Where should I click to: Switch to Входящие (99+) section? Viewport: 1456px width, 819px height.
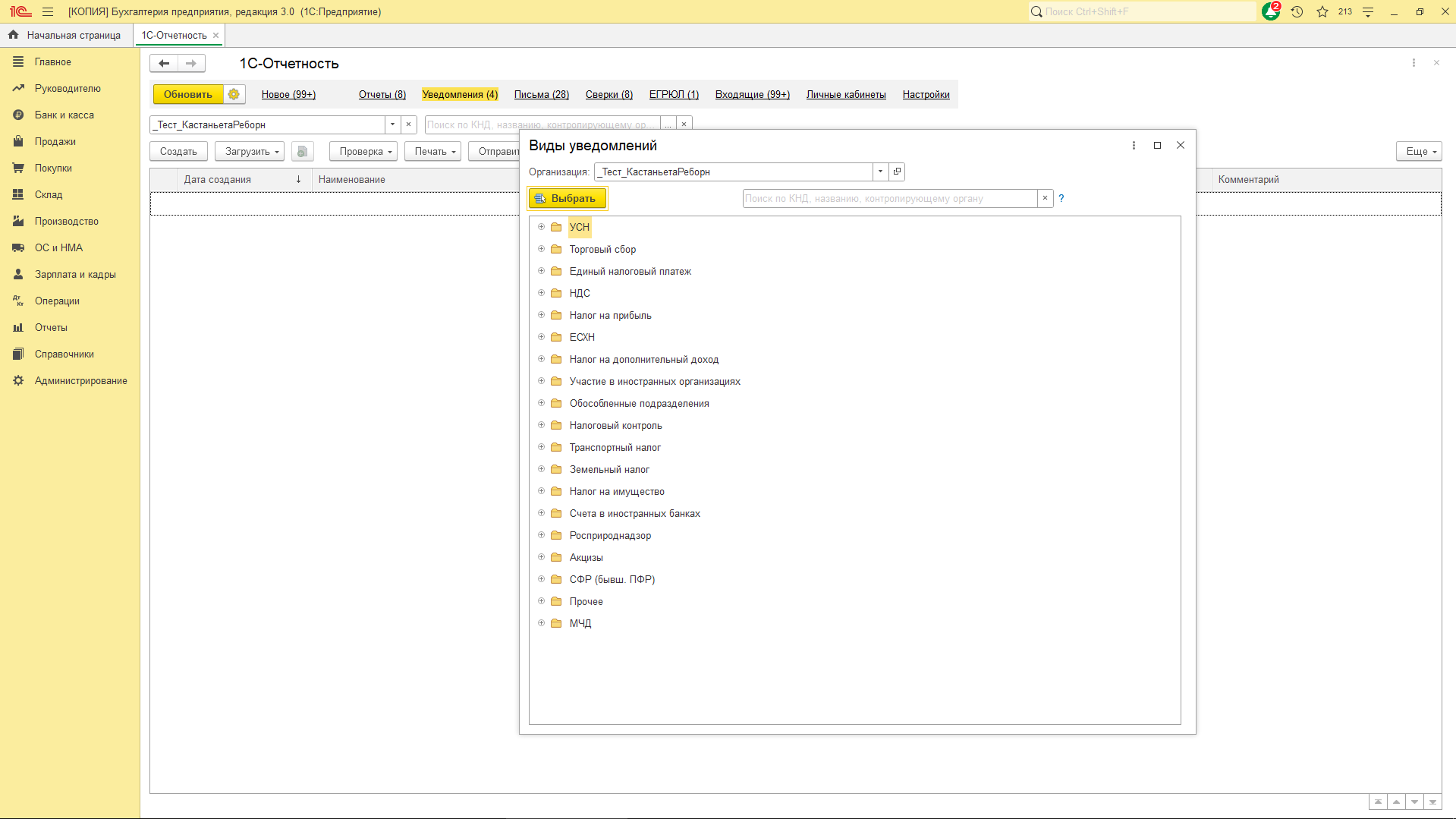click(x=753, y=94)
